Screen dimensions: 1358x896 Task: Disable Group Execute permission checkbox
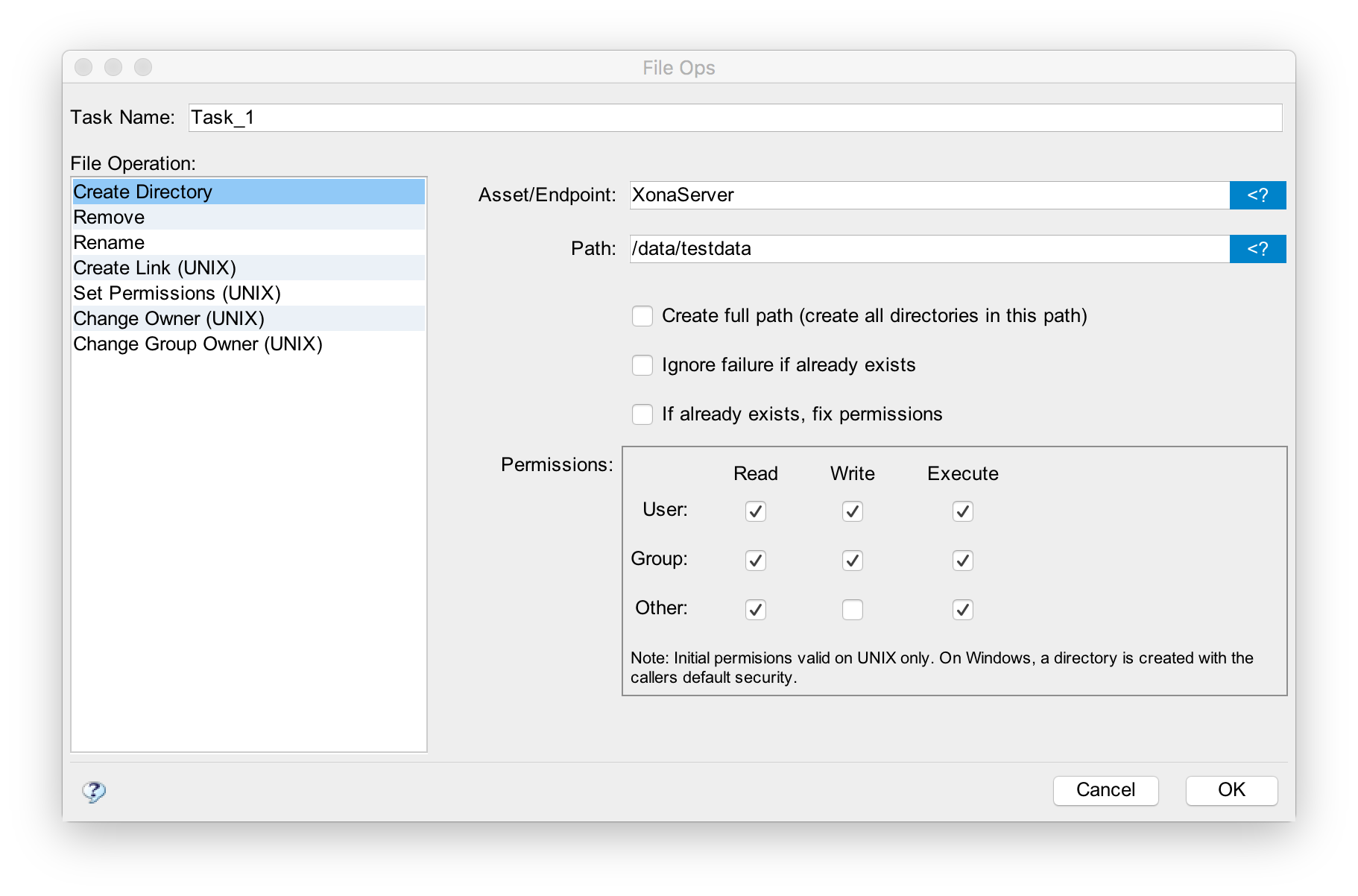click(962, 561)
